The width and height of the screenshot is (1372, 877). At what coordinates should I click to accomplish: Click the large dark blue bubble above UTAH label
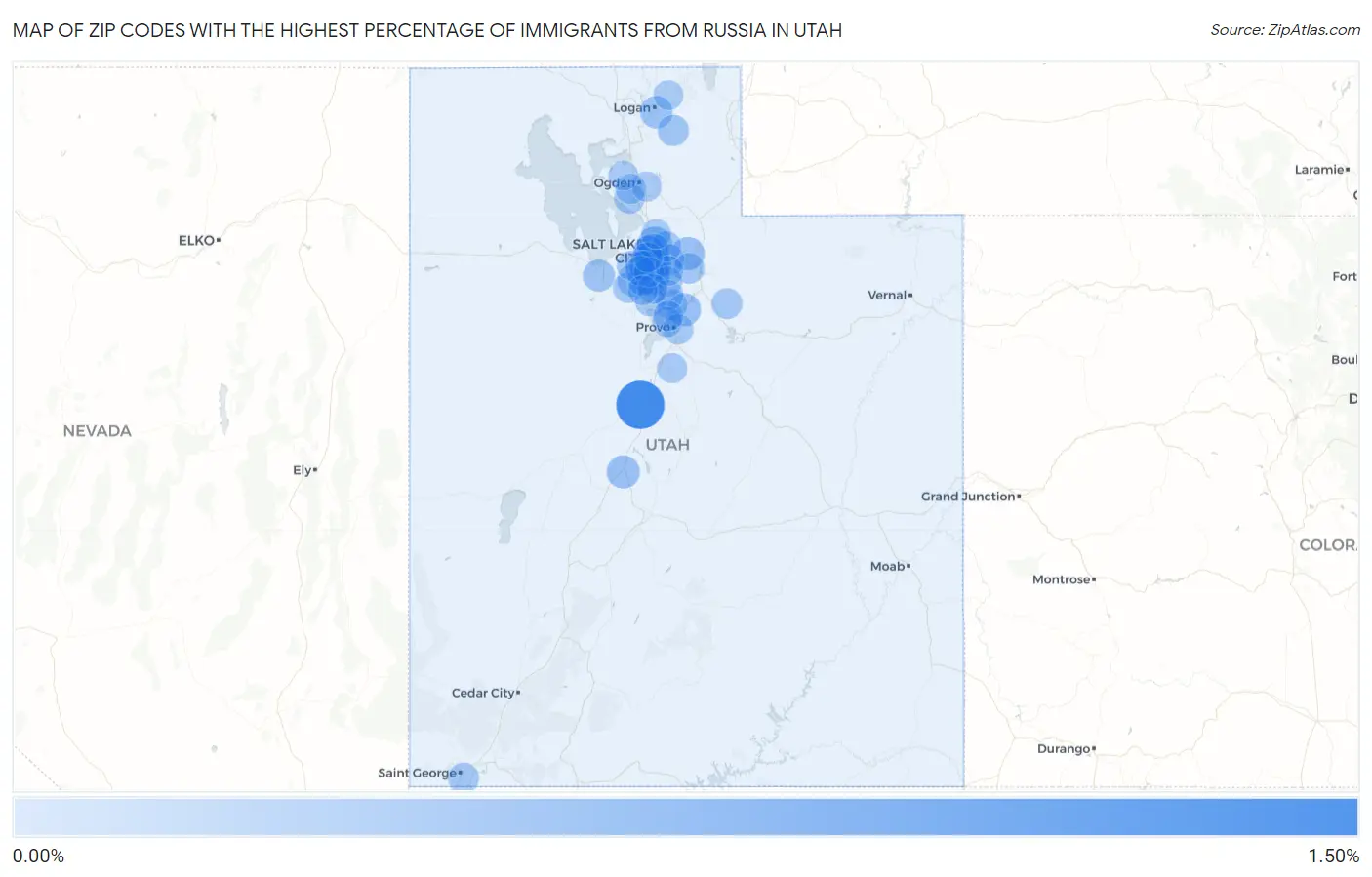(640, 405)
